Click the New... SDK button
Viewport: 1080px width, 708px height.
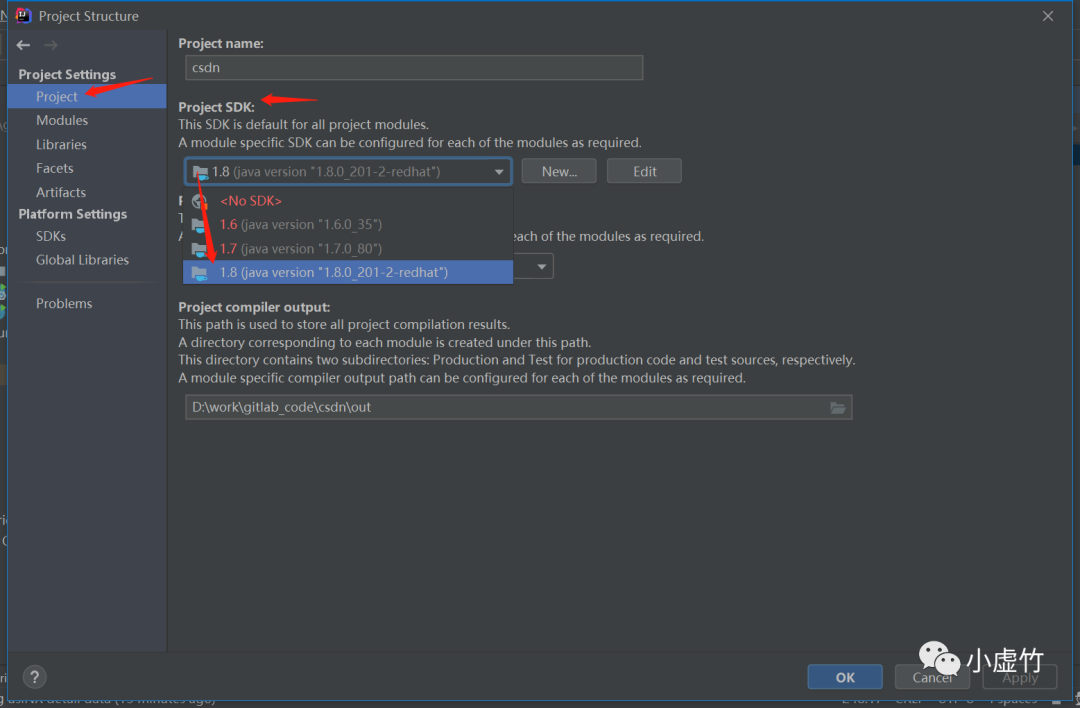(559, 171)
